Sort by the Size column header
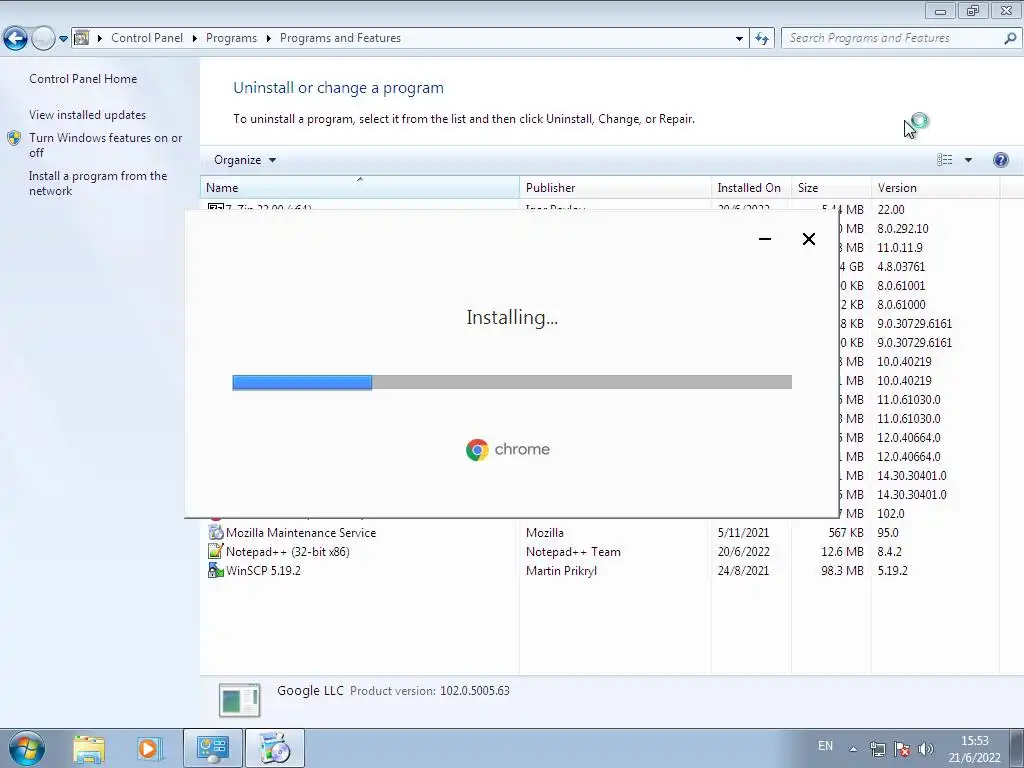 click(831, 187)
